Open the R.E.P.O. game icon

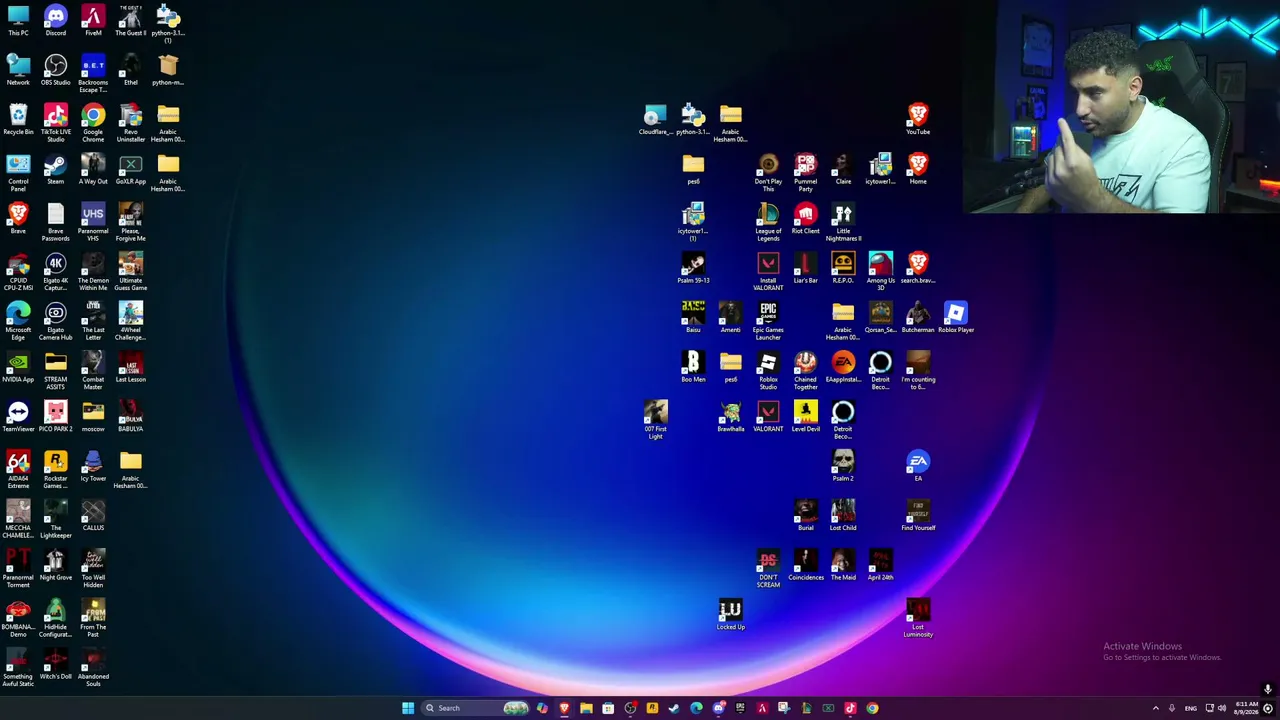pos(843,268)
